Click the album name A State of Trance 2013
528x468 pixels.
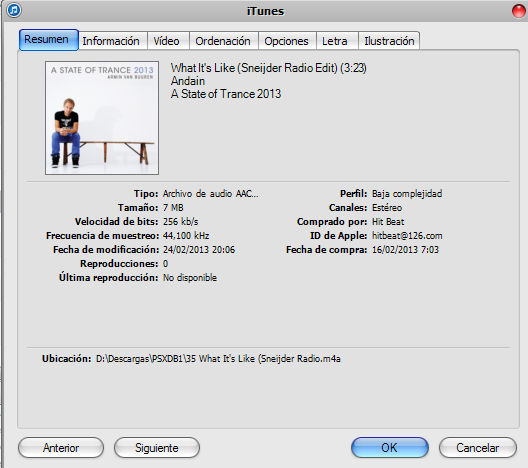coord(226,94)
